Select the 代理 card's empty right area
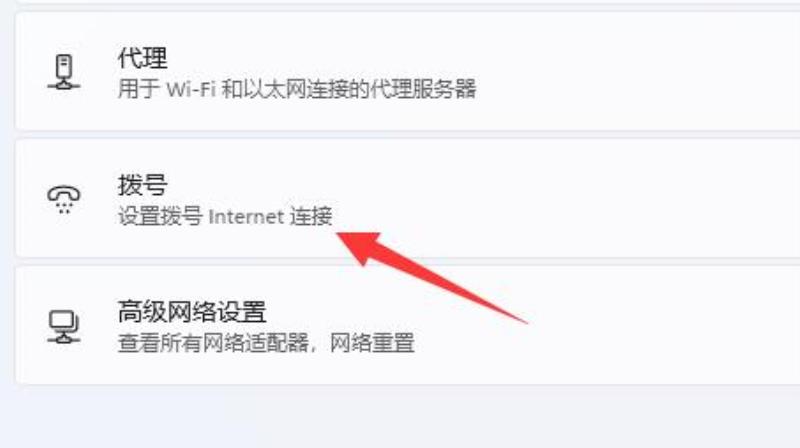 tap(638, 71)
